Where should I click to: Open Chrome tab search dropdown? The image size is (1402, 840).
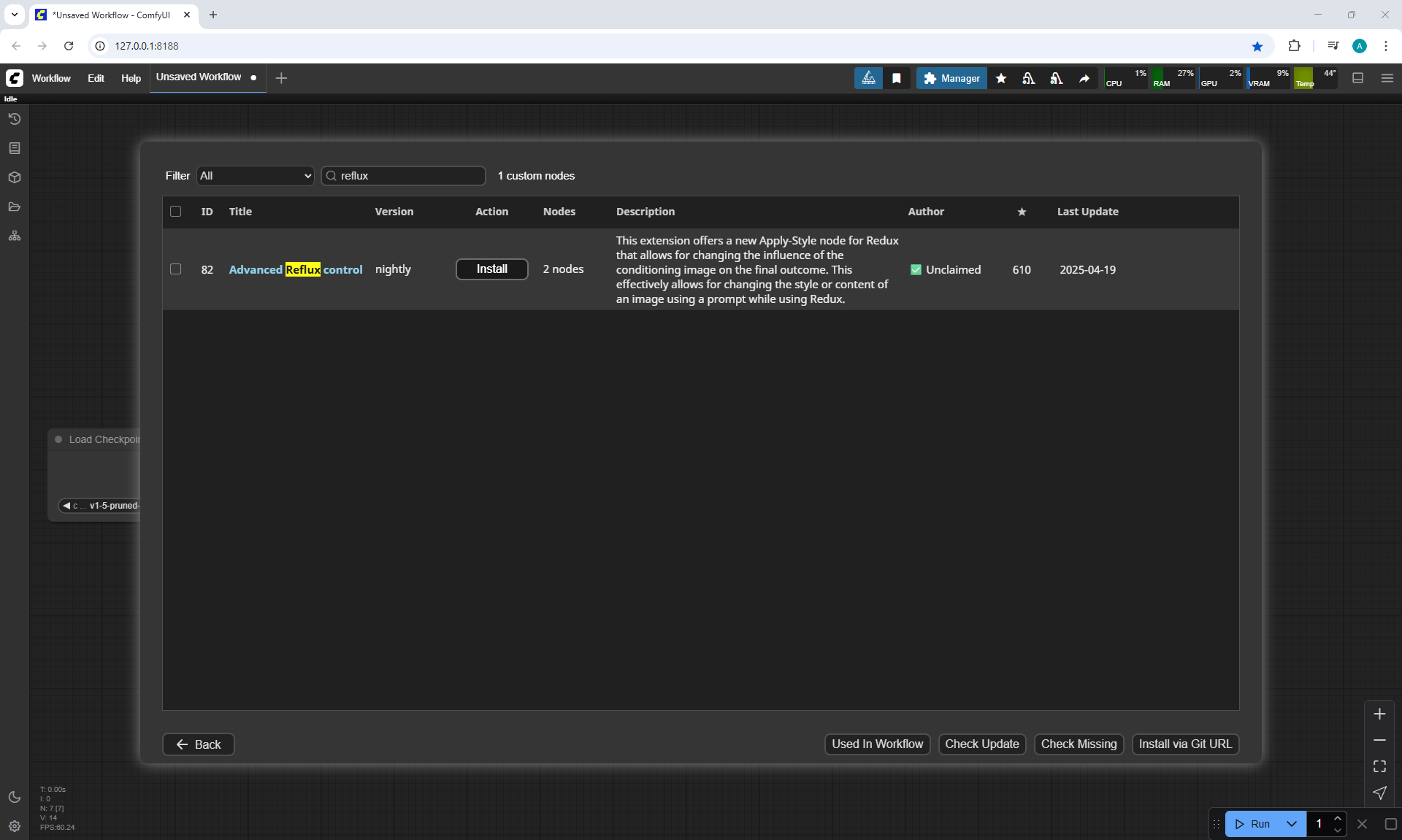[14, 15]
